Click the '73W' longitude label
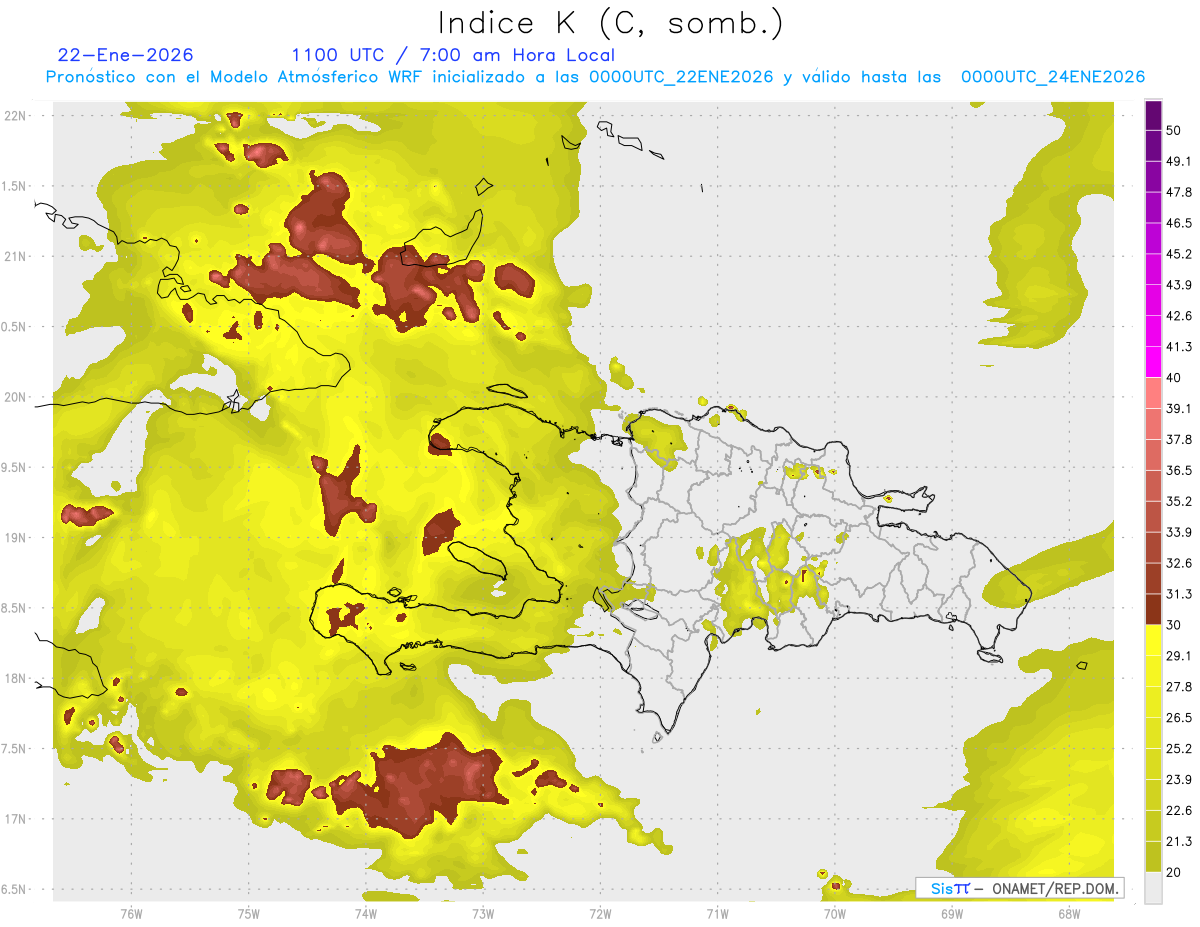 pos(483,913)
